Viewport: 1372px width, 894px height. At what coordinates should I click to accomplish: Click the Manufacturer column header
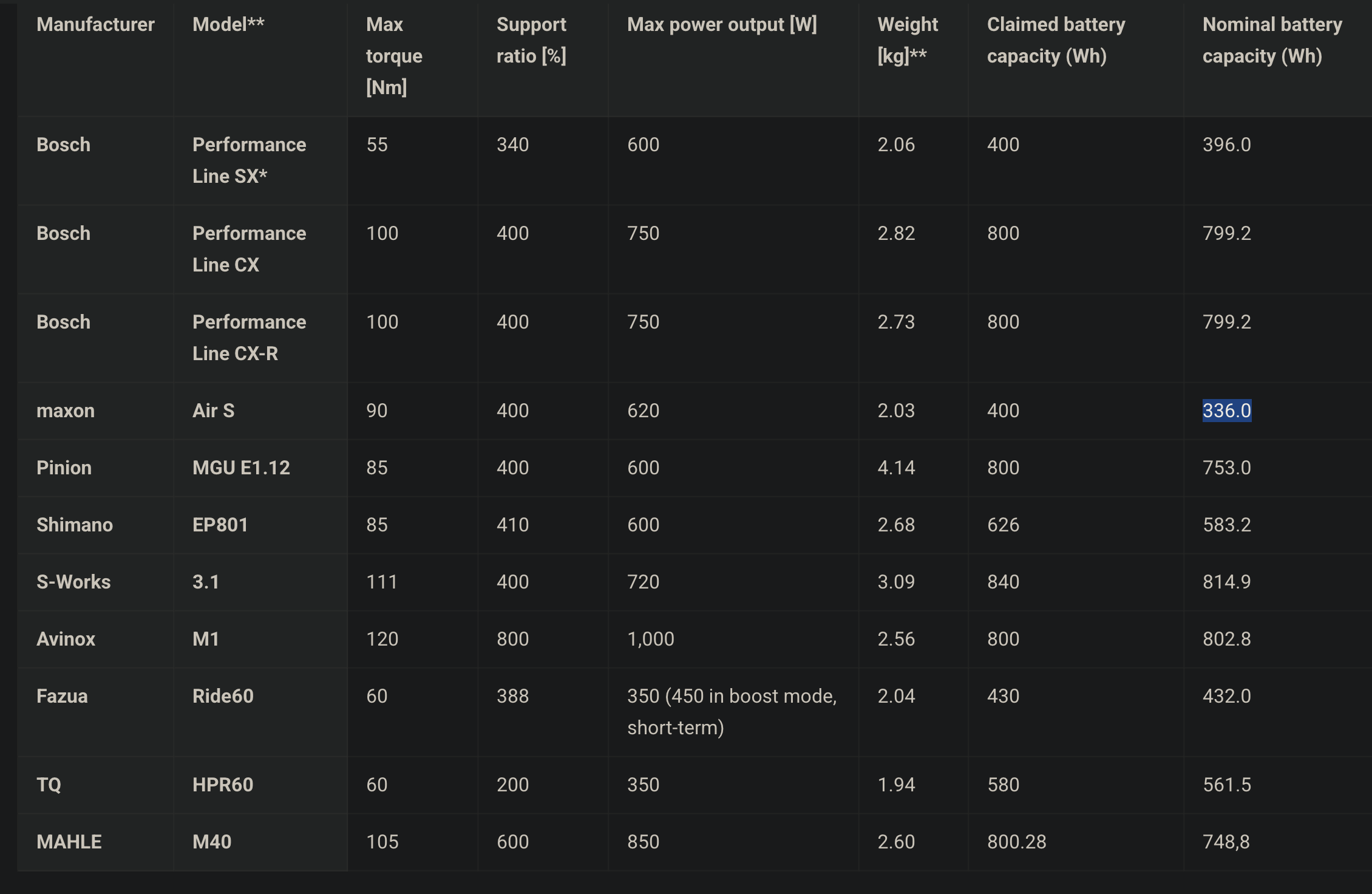[x=95, y=24]
